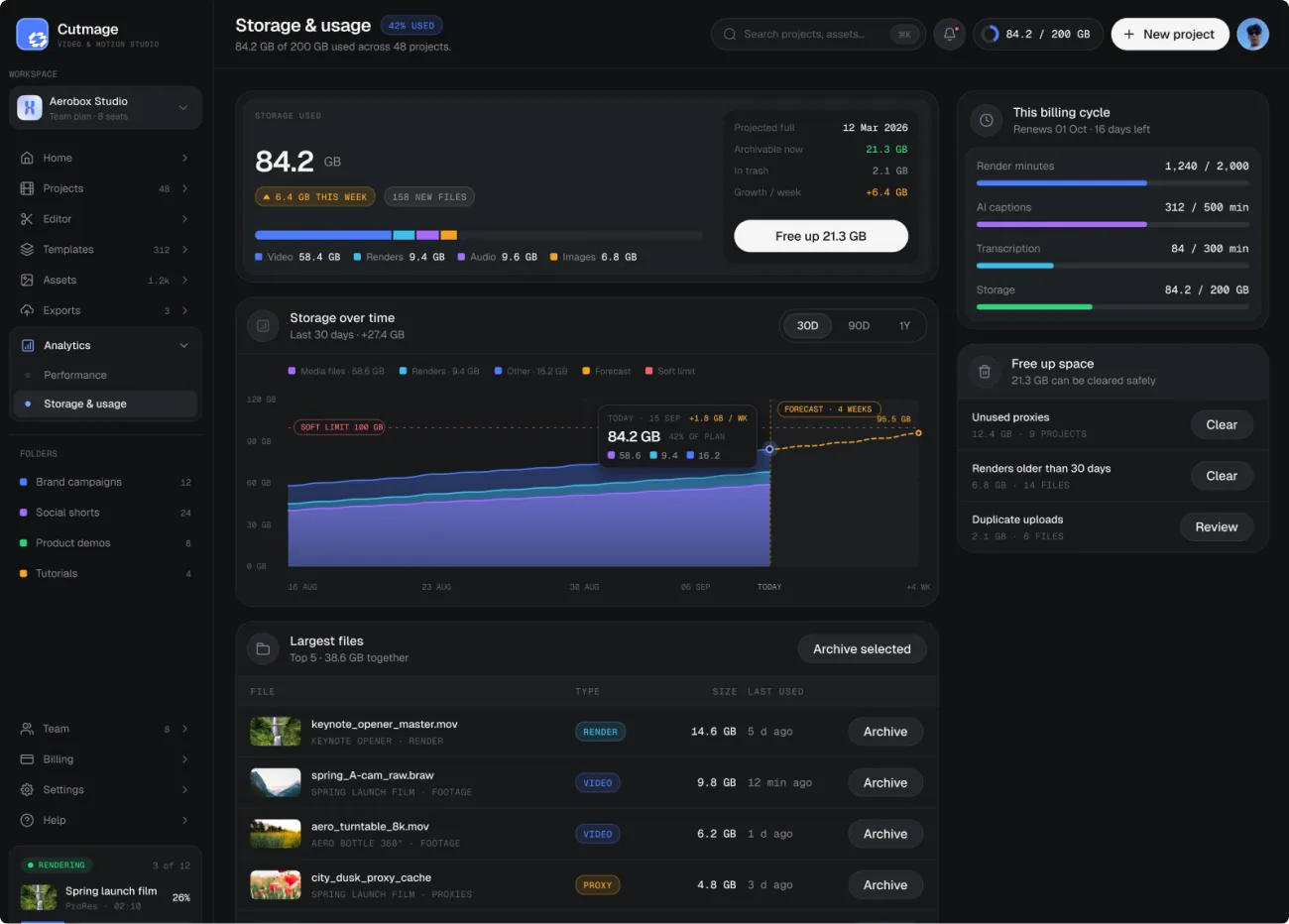Click the New project button
1289x924 pixels.
(1170, 34)
